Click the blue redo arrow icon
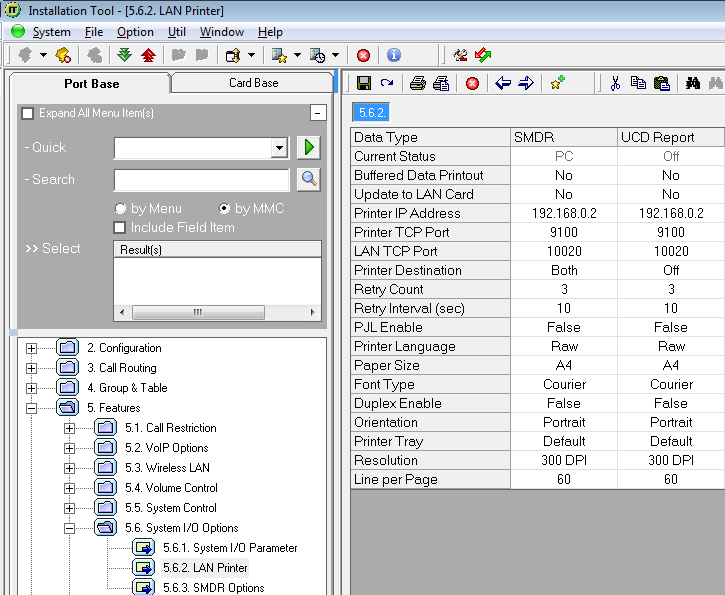The width and height of the screenshot is (725, 595). coord(387,83)
